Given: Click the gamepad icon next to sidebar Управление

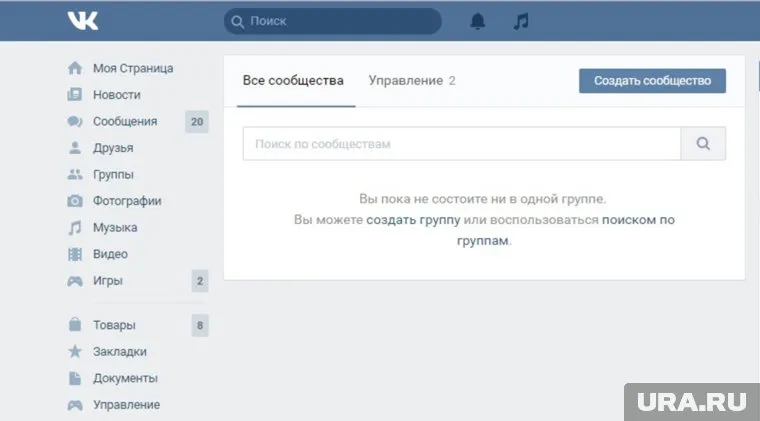Looking at the screenshot, I should (75, 405).
